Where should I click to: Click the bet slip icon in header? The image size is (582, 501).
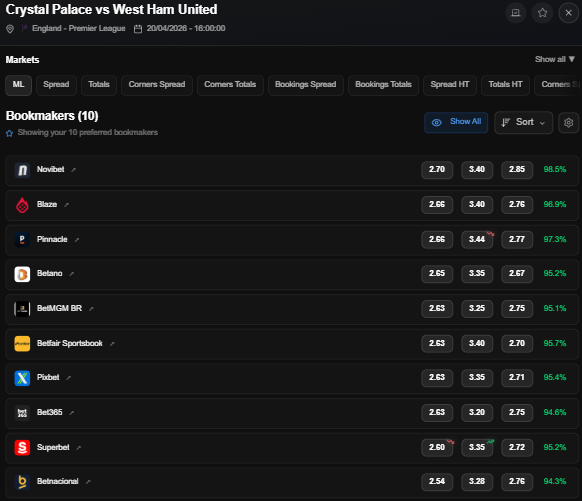[516, 13]
